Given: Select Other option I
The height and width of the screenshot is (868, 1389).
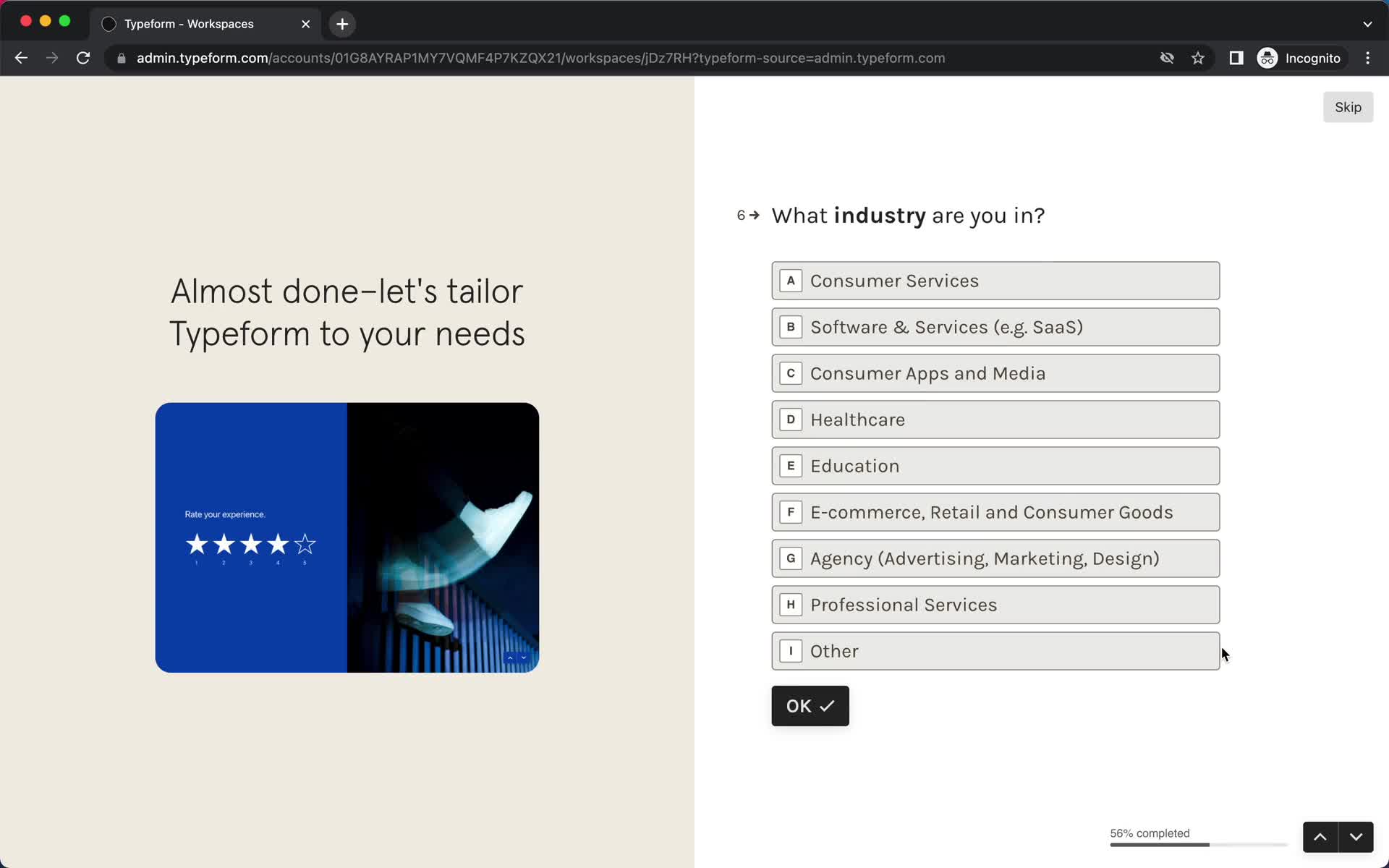Looking at the screenshot, I should click(x=994, y=651).
